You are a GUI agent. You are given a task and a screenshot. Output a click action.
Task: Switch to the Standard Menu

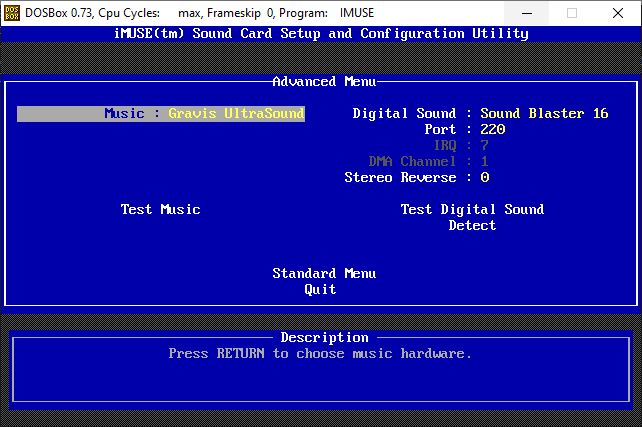[324, 273]
